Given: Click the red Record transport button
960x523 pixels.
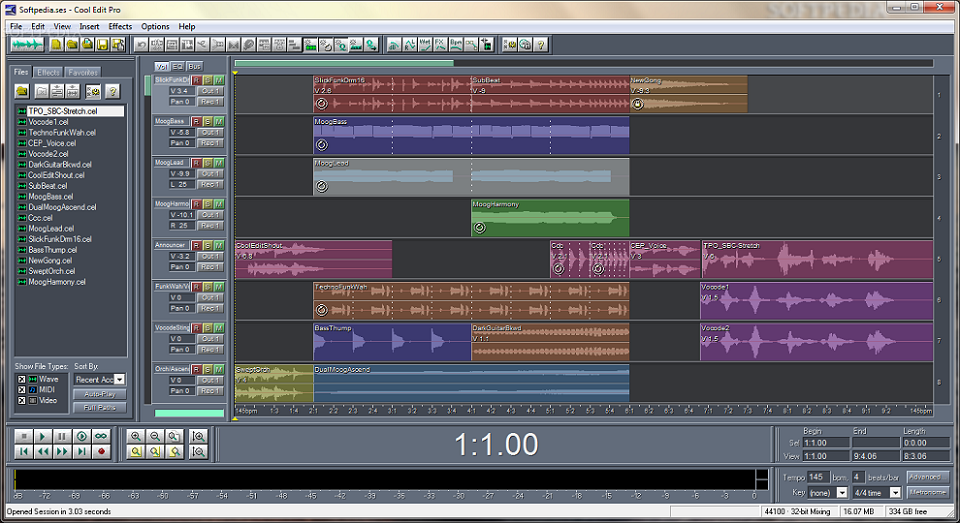Looking at the screenshot, I should tap(101, 452).
